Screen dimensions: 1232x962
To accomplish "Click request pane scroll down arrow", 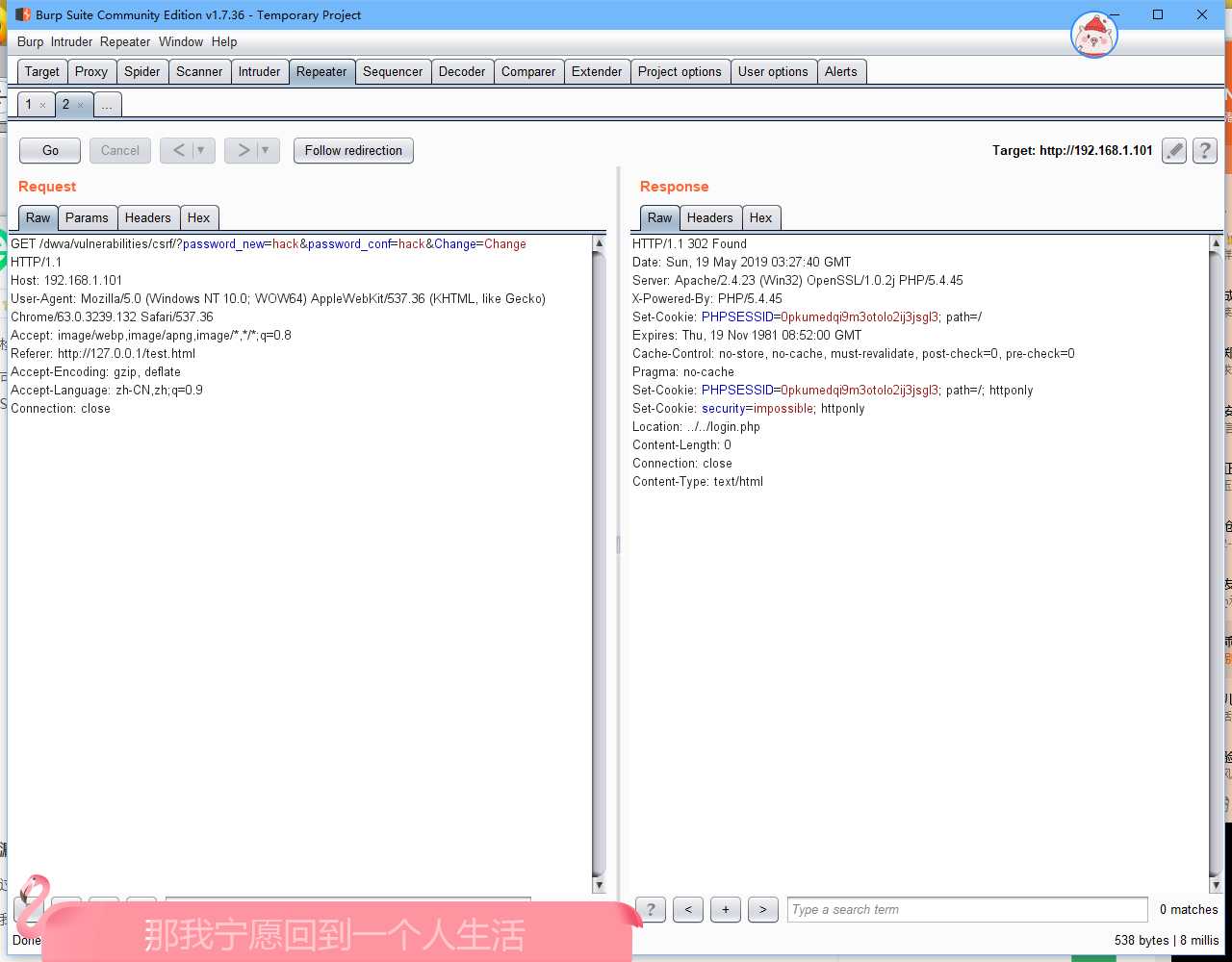I will 599,885.
